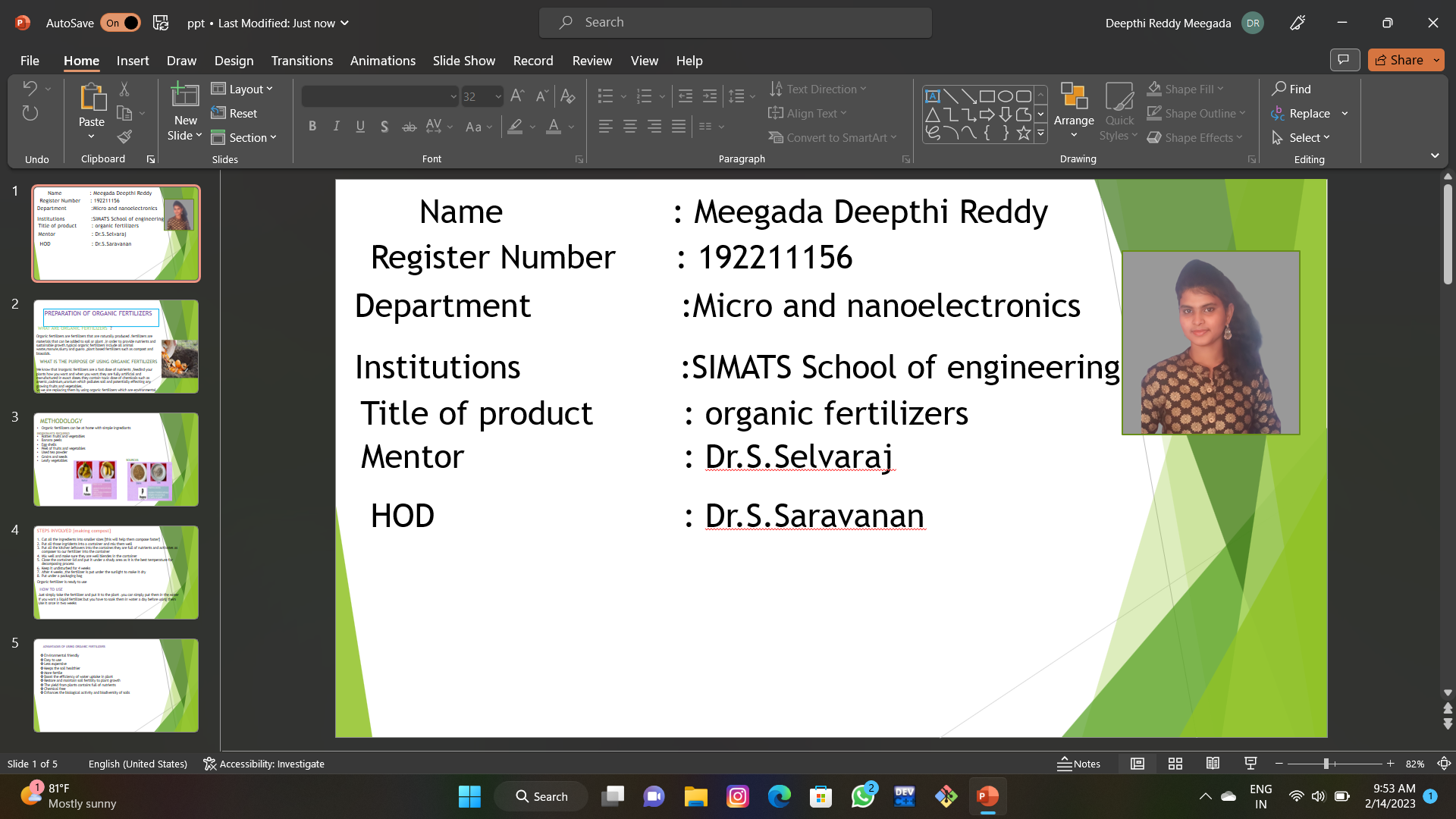Select the Convert to SmartArt option
The height and width of the screenshot is (819, 1456).
click(x=833, y=137)
